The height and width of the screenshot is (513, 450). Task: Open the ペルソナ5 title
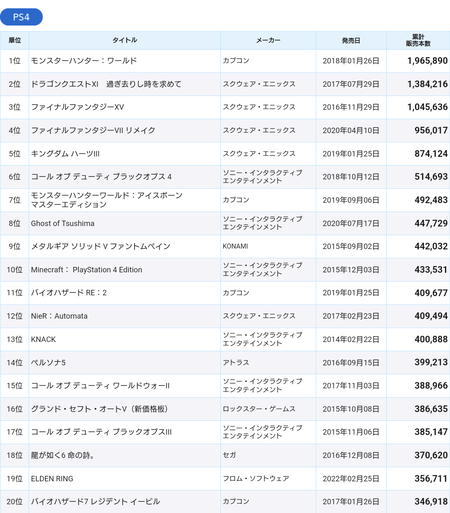tap(48, 362)
